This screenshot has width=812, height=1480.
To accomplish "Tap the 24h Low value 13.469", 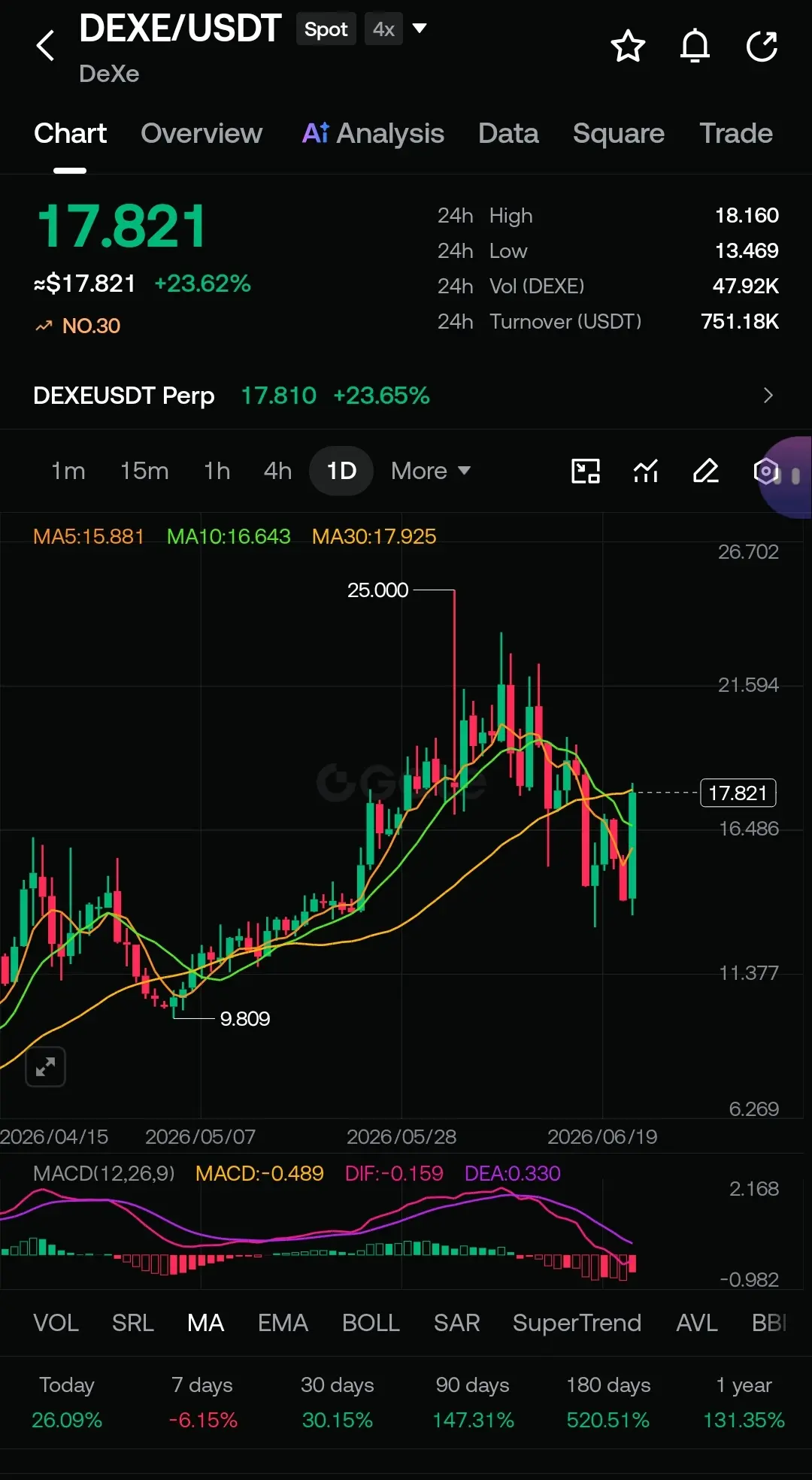I will pos(747,251).
